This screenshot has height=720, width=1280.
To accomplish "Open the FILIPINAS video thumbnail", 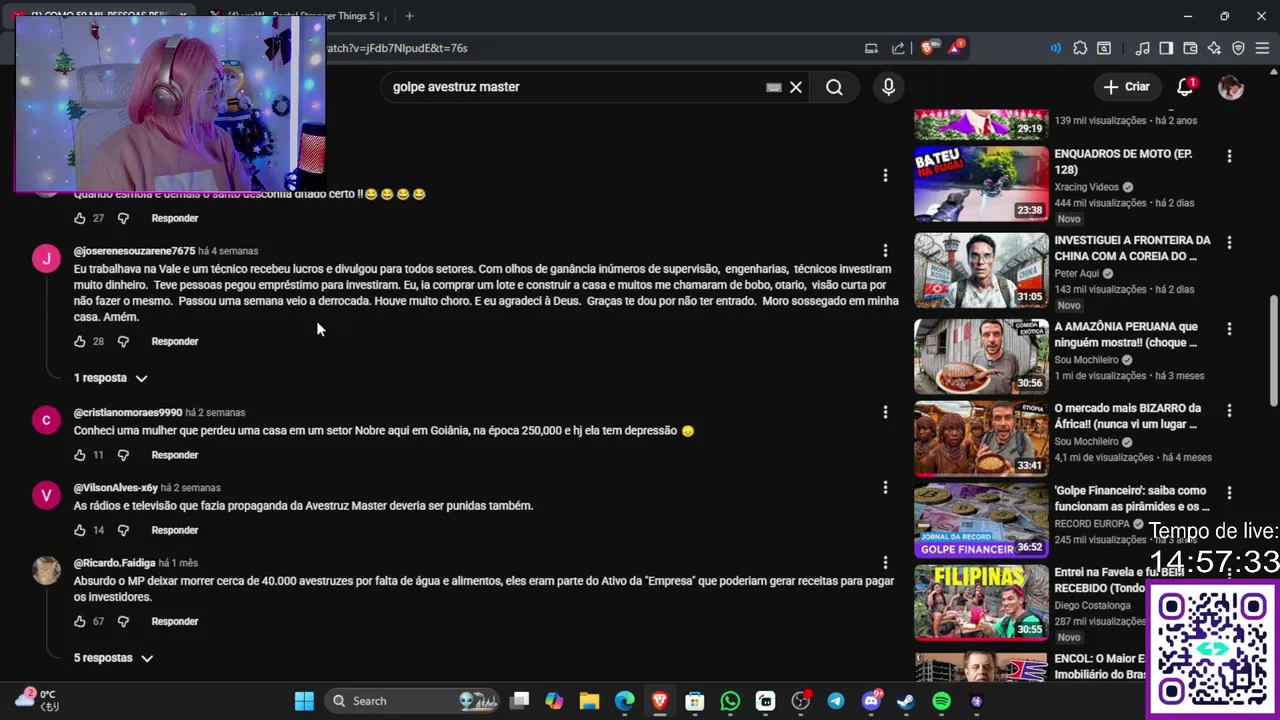I will click(981, 603).
